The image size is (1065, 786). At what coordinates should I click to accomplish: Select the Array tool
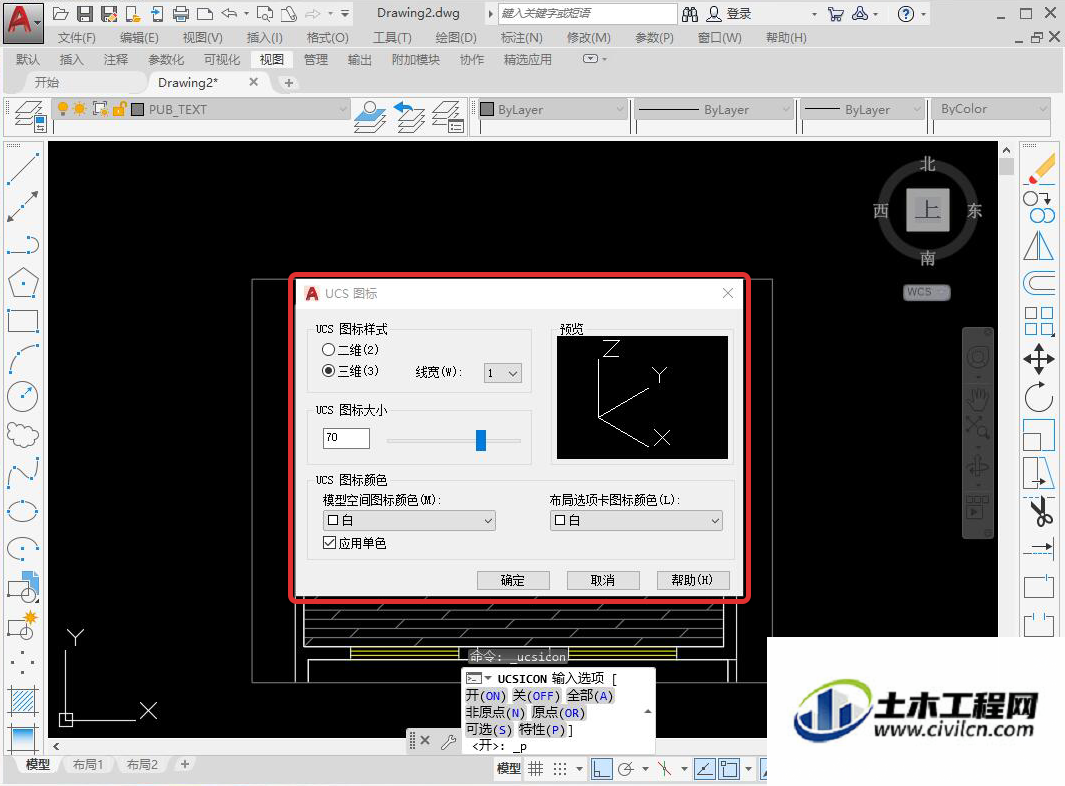coord(1039,321)
